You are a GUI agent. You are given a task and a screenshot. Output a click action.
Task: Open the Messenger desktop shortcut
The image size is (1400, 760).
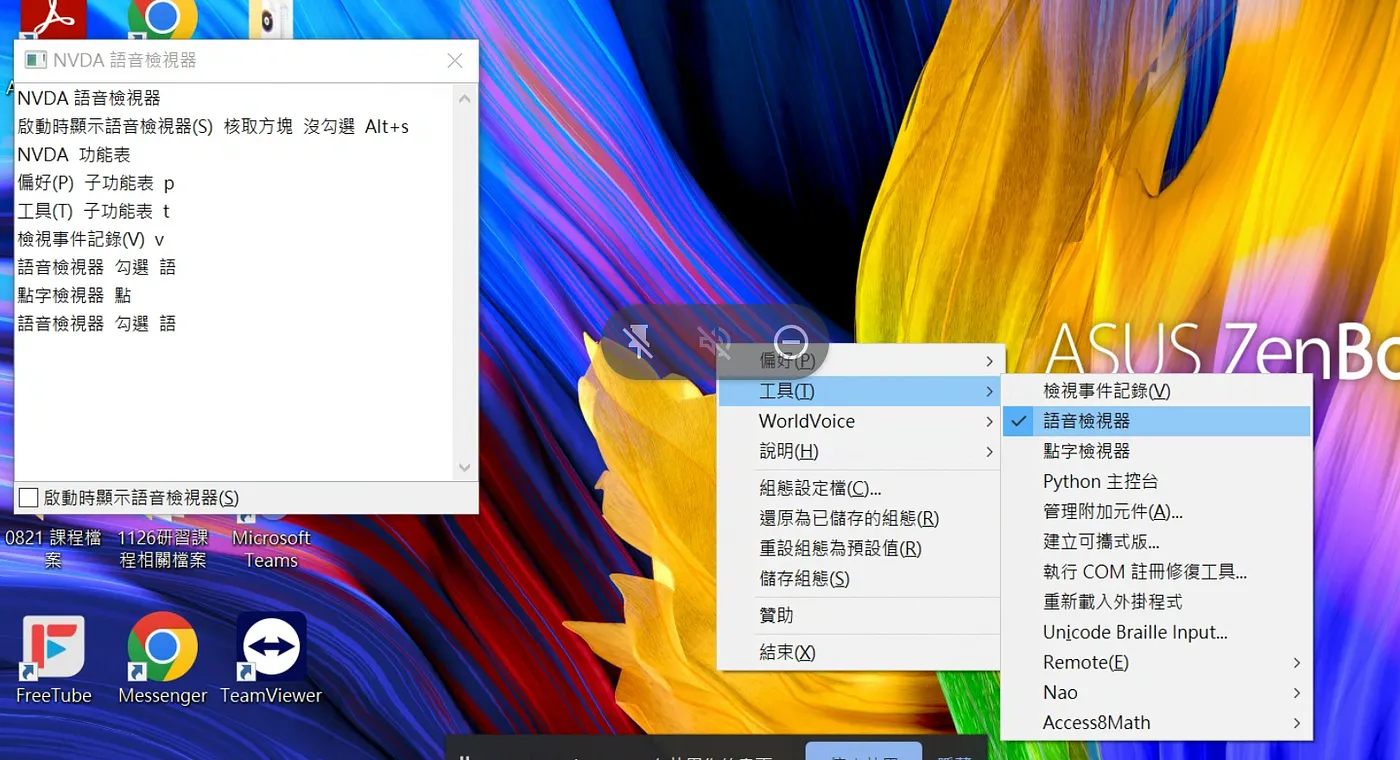pyautogui.click(x=162, y=660)
